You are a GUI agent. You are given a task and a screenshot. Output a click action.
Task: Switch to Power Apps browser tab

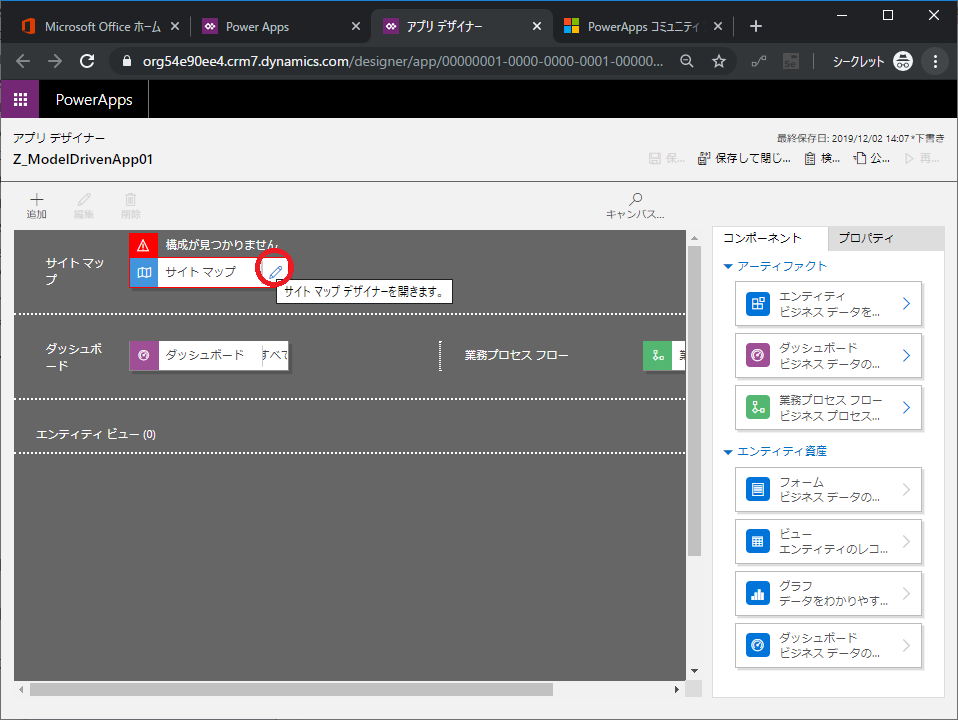281,26
